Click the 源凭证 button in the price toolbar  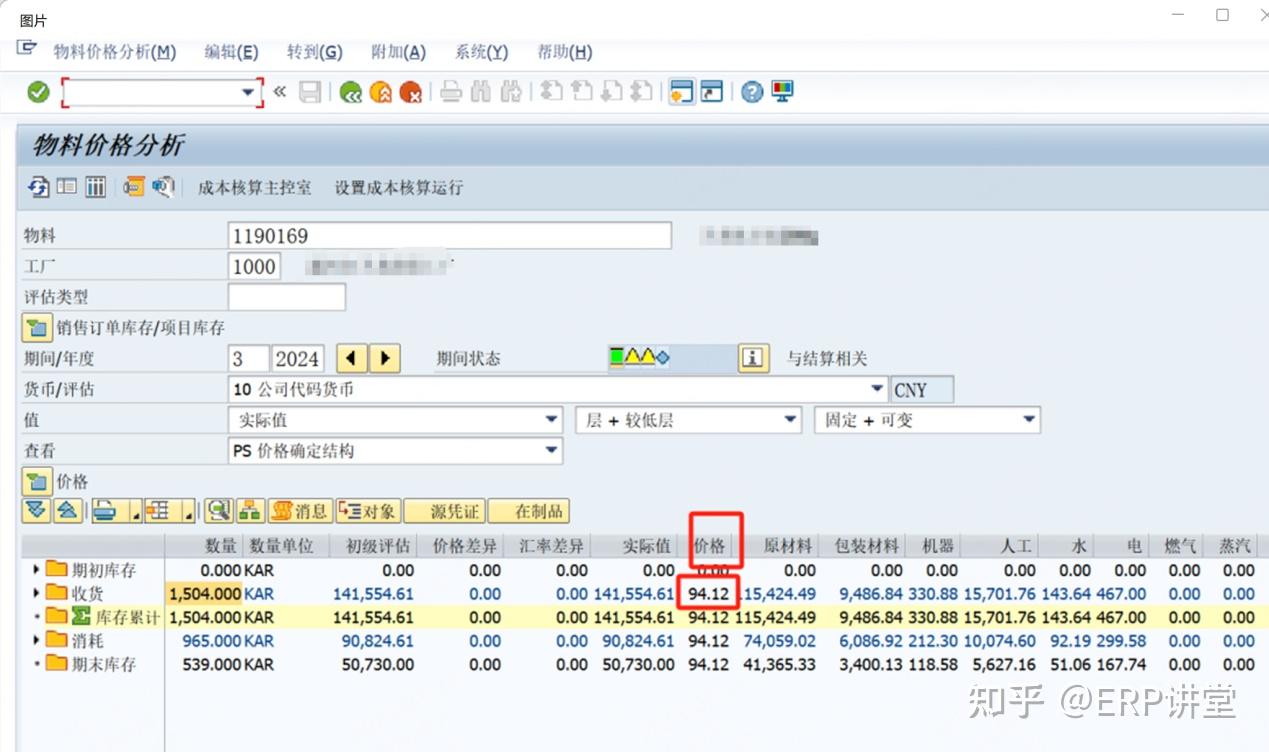pyautogui.click(x=443, y=511)
